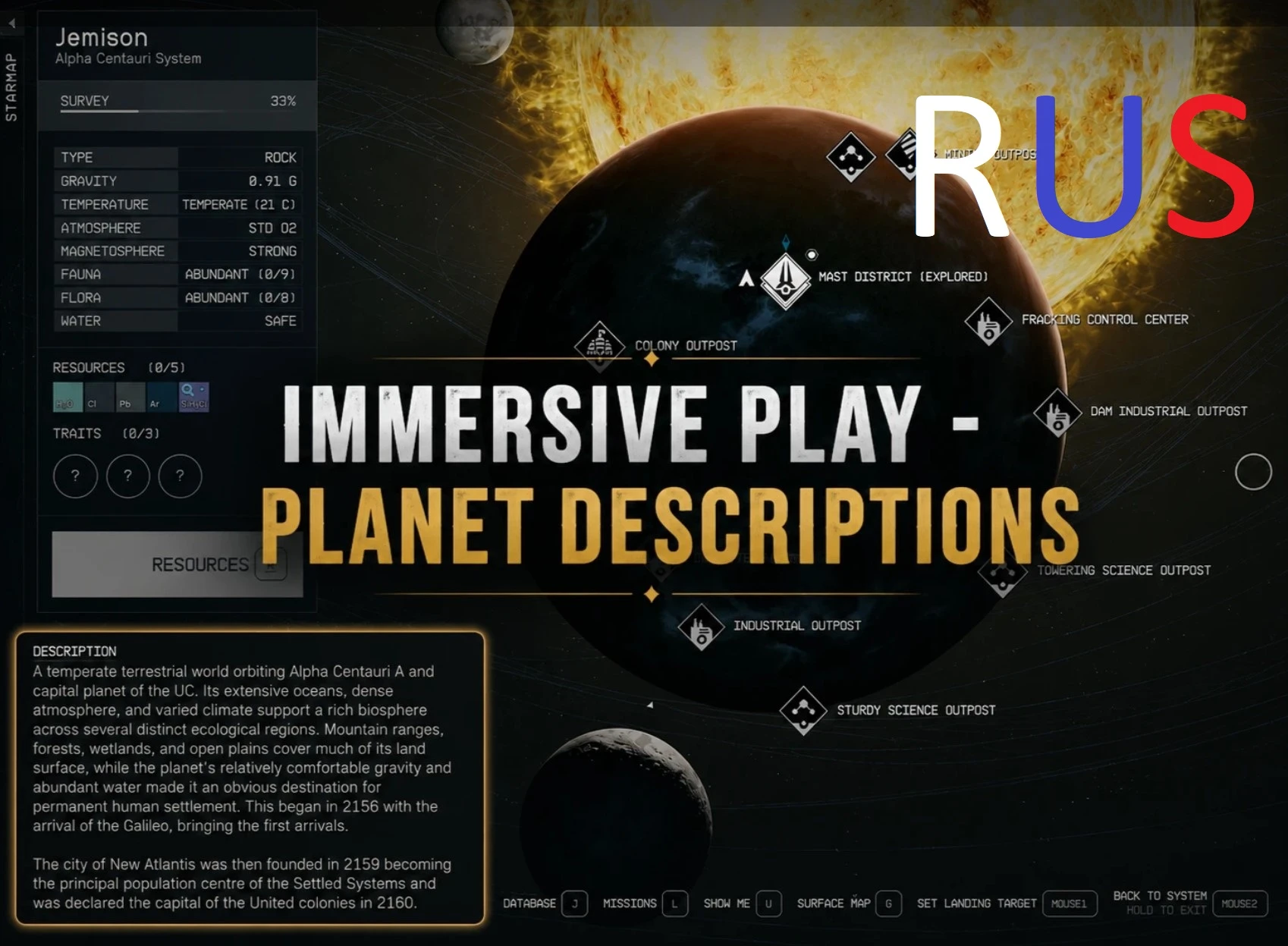Click the Water value Safe
Image resolution: width=1288 pixels, height=946 pixels.
(x=281, y=322)
